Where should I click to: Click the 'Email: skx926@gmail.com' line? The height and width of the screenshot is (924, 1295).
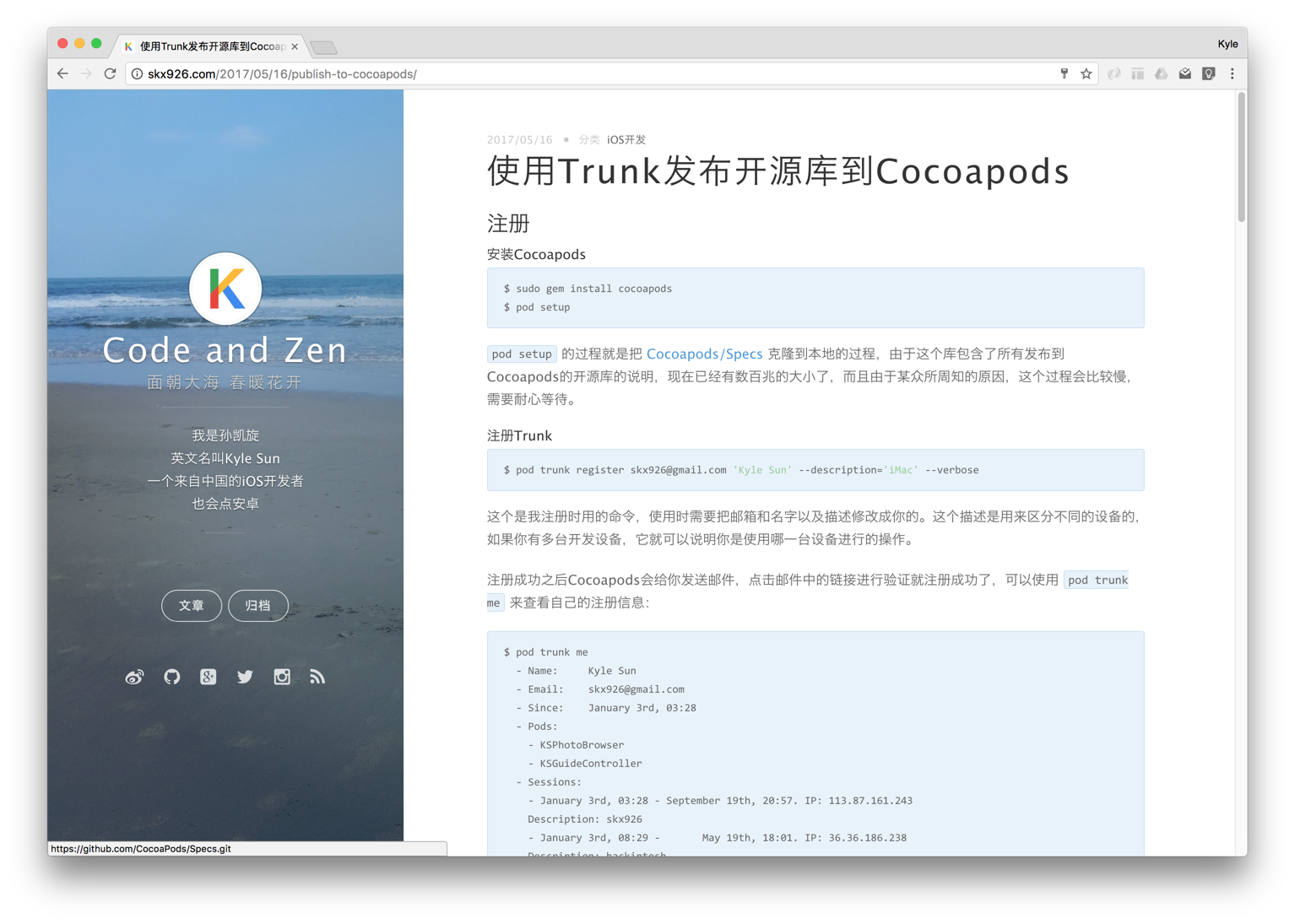pos(600,689)
